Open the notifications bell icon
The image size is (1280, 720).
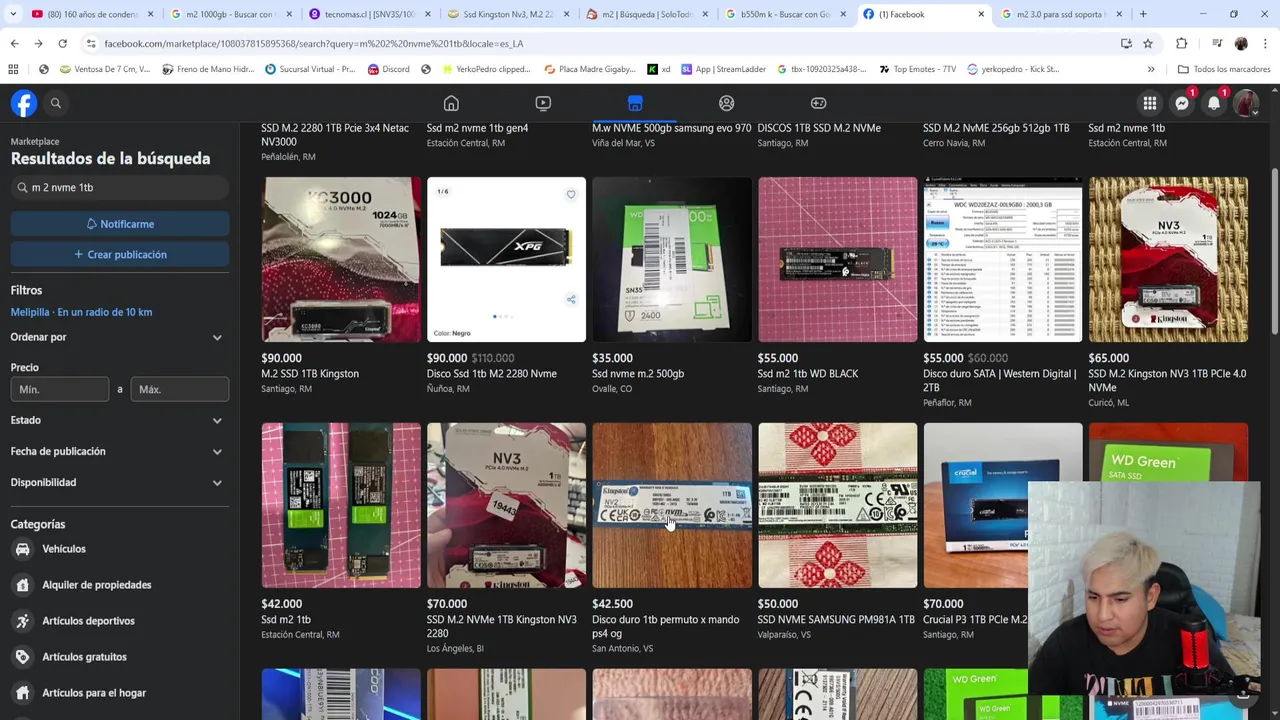1214,103
